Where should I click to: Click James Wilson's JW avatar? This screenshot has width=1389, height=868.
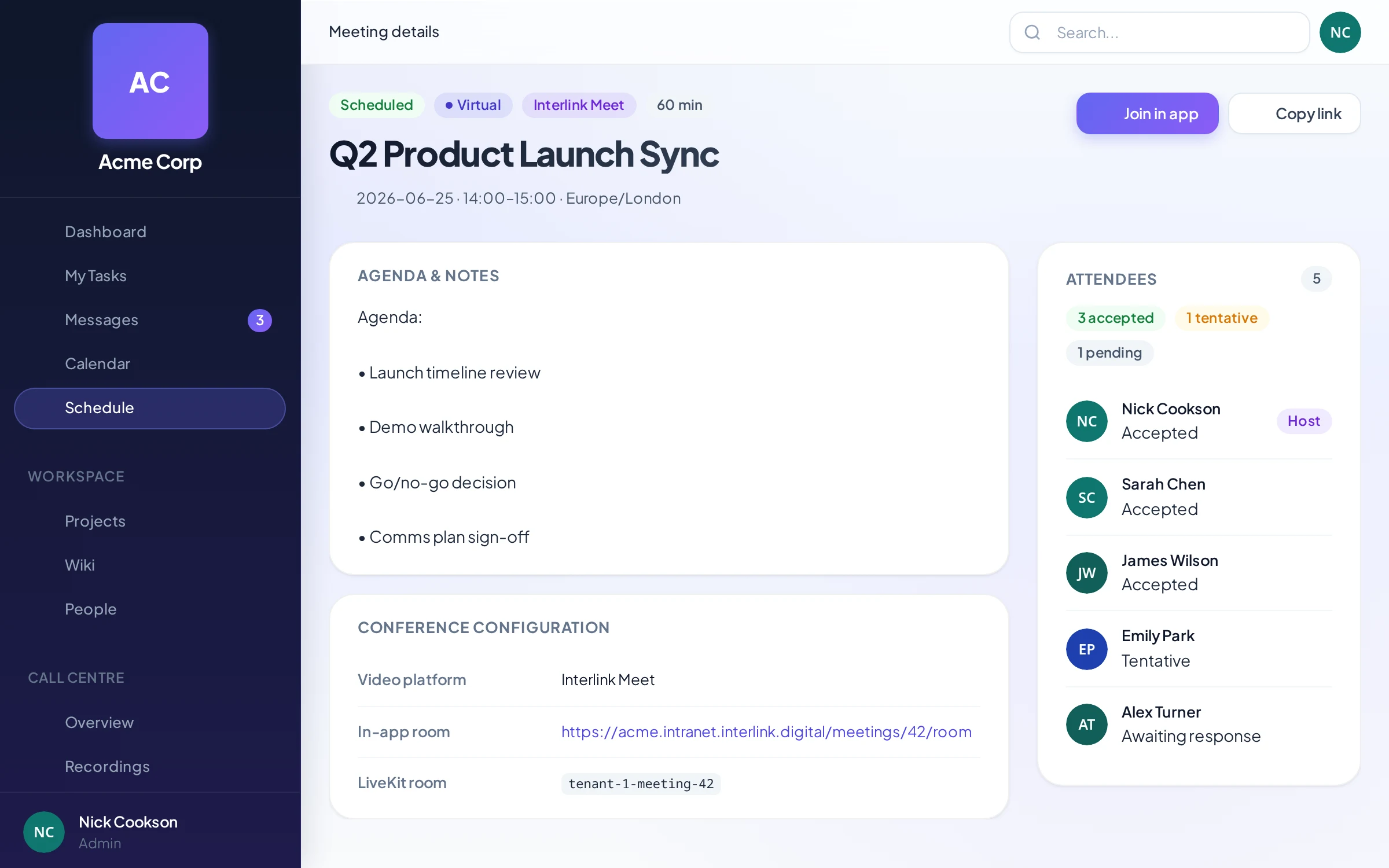(1086, 572)
